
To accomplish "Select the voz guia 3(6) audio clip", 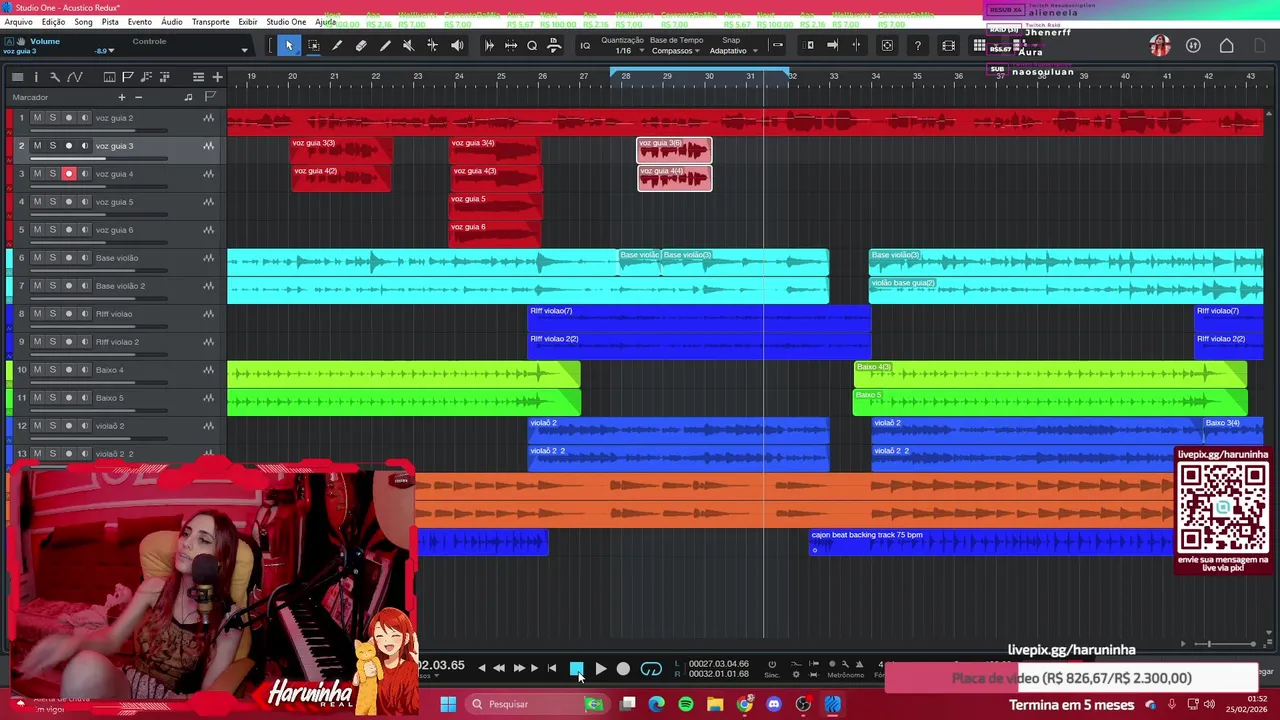I will (674, 150).
